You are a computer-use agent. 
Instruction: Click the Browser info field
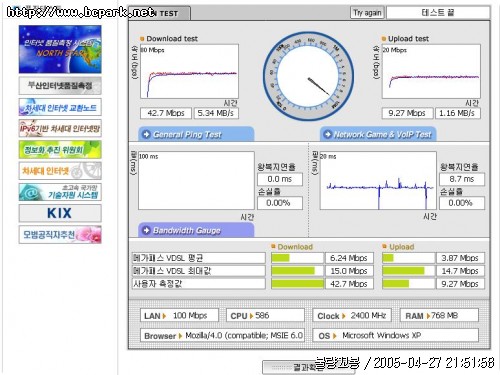[x=222, y=335]
